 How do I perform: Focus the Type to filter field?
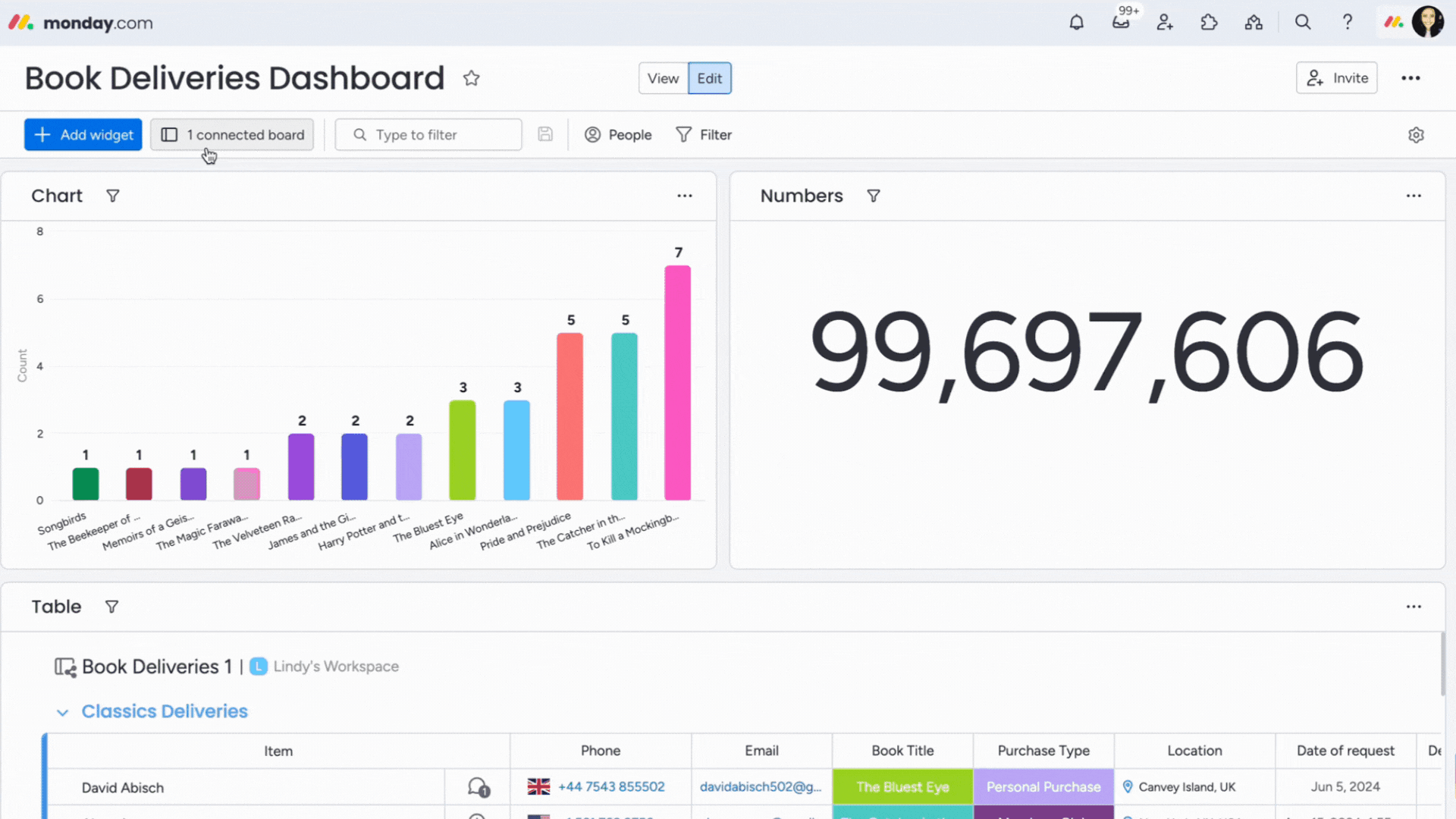[x=428, y=134]
